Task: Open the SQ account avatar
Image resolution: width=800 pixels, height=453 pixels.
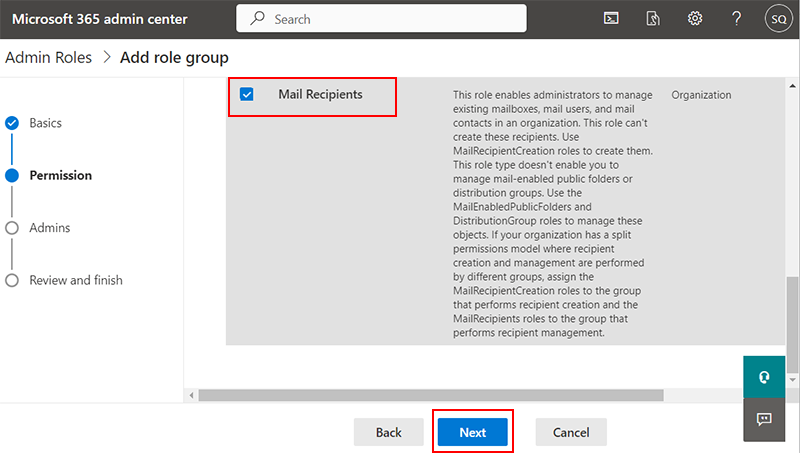Action: pyautogui.click(x=779, y=19)
